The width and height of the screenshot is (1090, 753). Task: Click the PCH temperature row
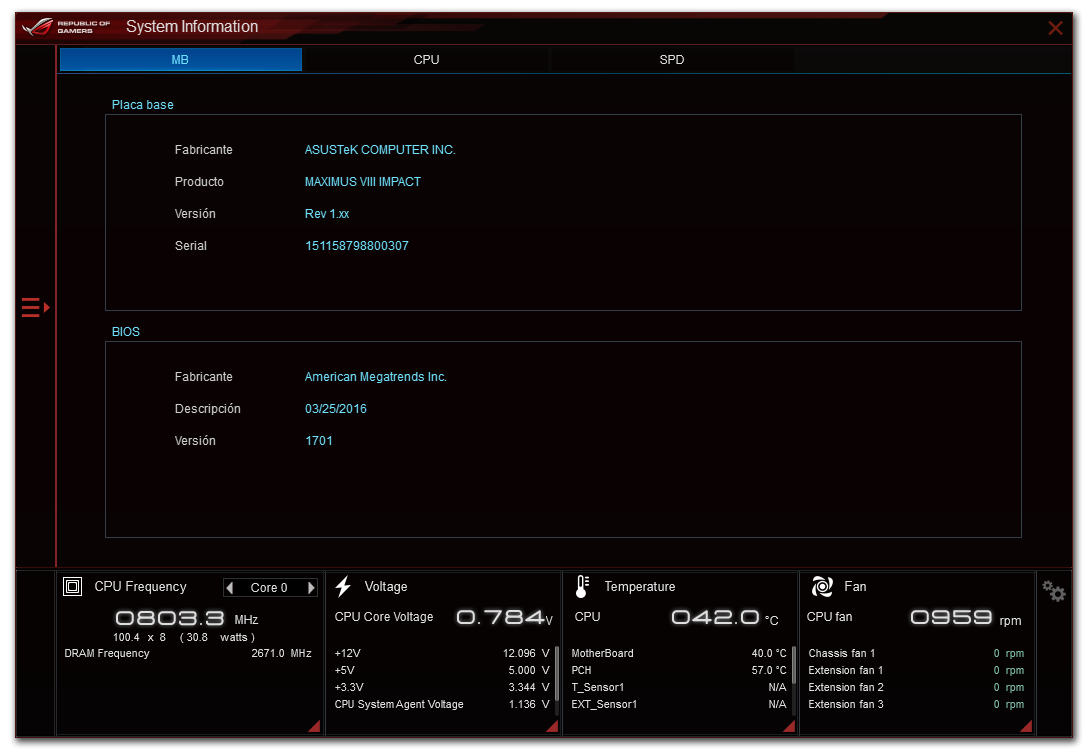click(679, 670)
